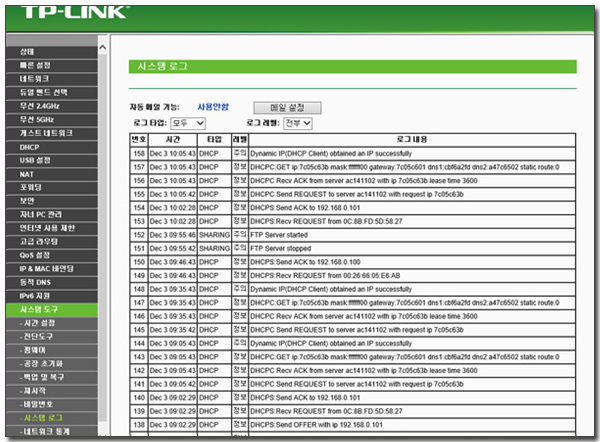Open the 시간 설정 submenu

[52, 323]
